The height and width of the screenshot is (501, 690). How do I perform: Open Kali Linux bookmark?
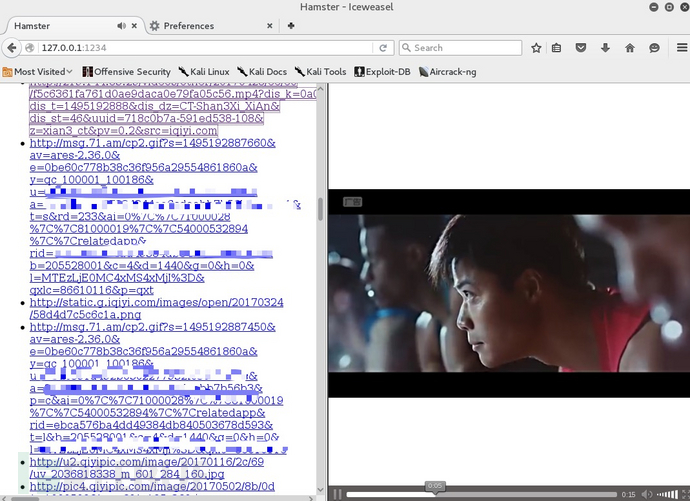click(204, 72)
